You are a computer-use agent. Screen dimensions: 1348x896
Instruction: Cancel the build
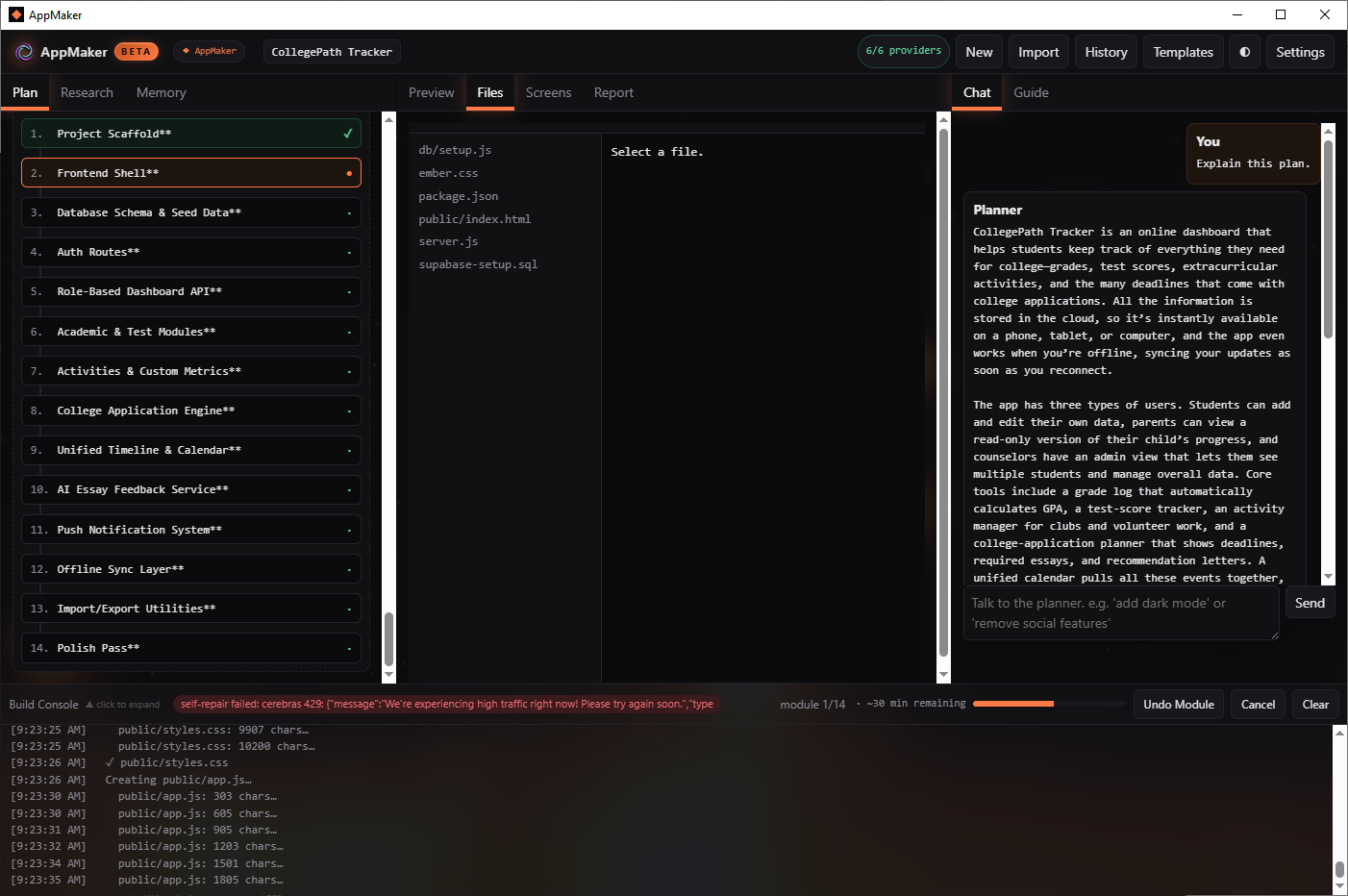[x=1258, y=705]
